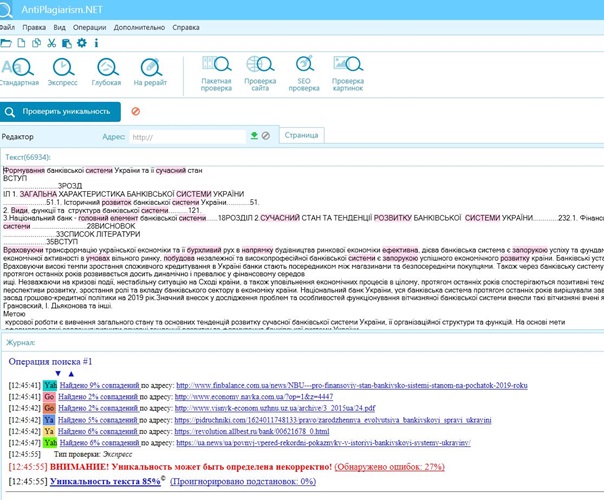Open the Правка menu

click(34, 27)
